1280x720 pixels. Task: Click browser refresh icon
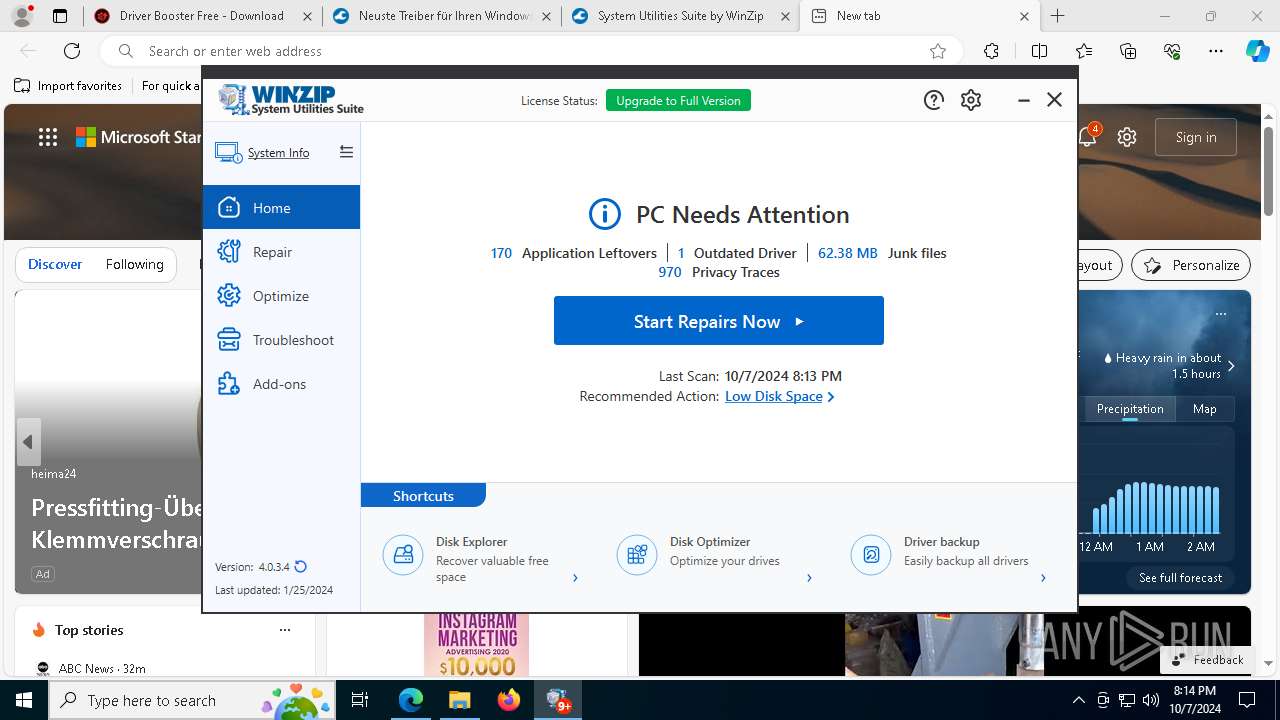(x=72, y=51)
